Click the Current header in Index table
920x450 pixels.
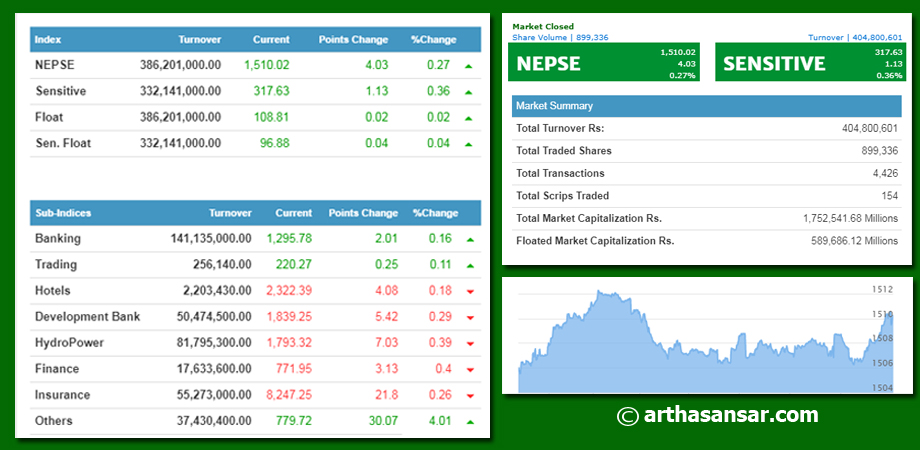[271, 40]
